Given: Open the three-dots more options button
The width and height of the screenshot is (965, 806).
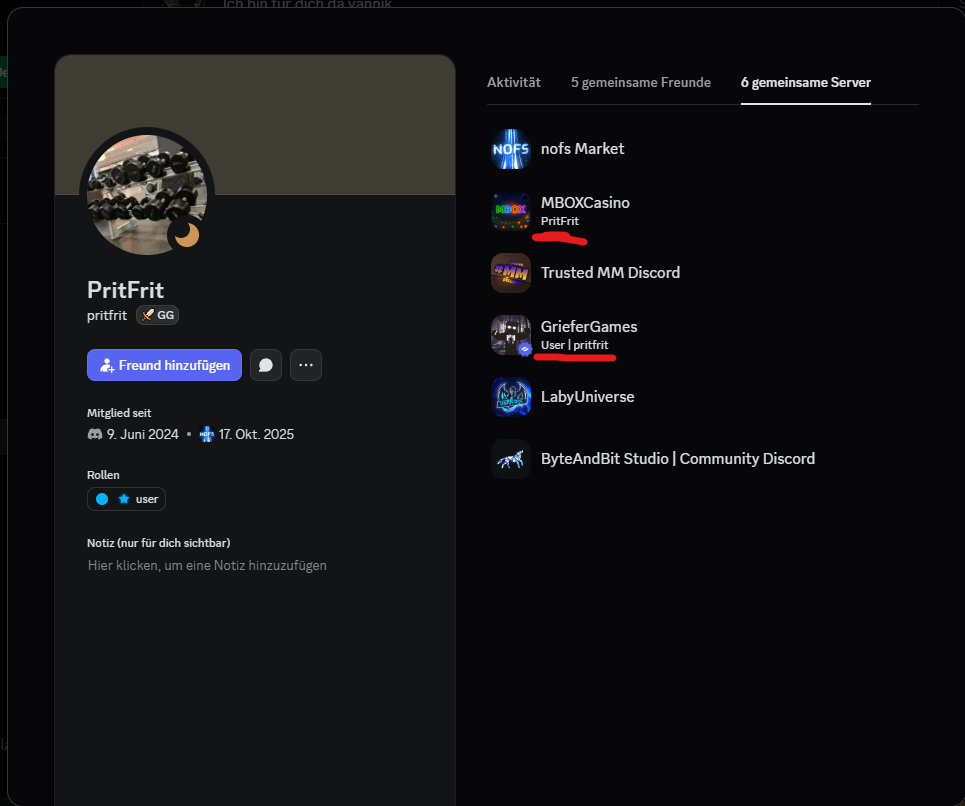Looking at the screenshot, I should tap(306, 365).
